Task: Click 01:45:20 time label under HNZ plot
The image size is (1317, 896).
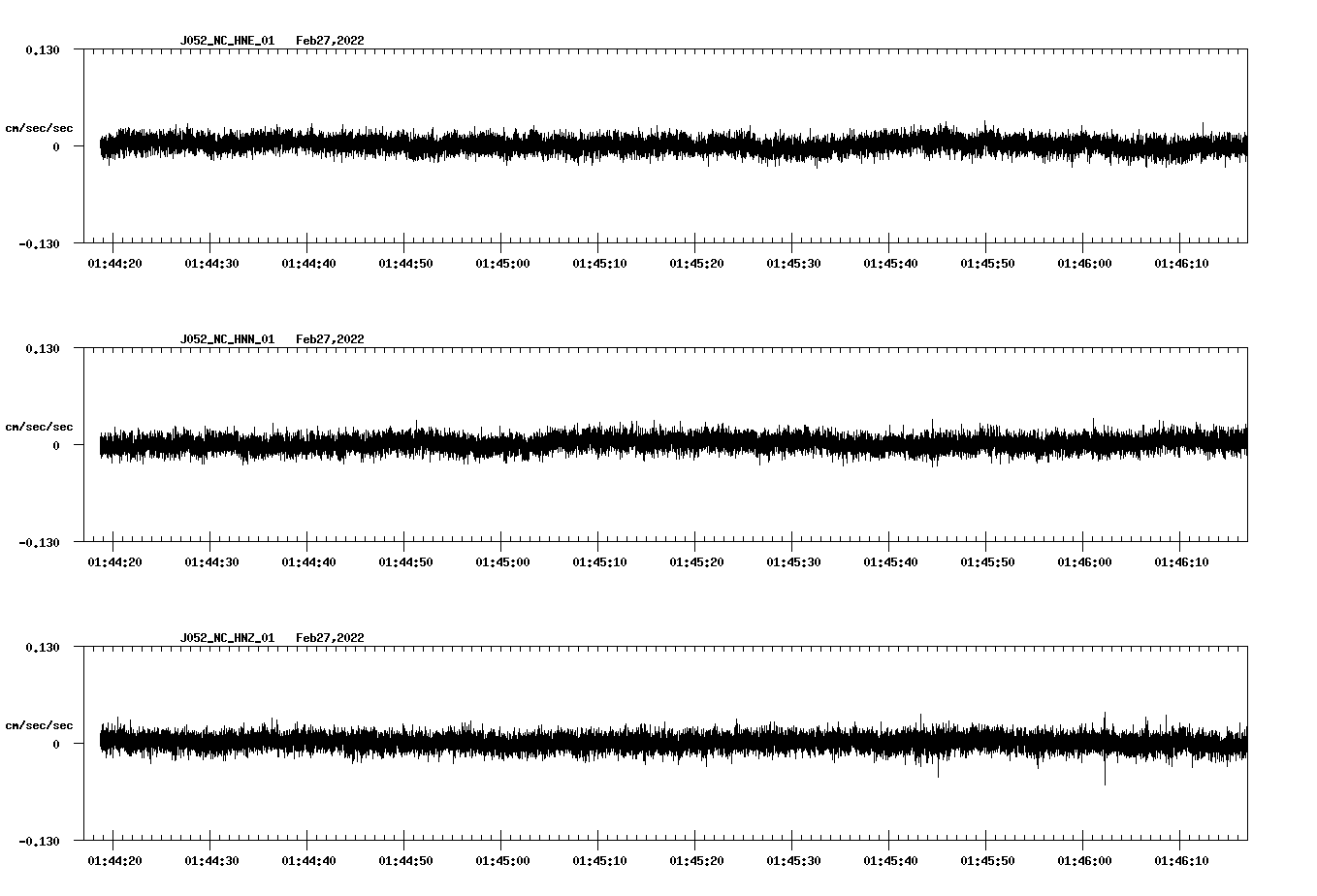Action: tap(696, 861)
